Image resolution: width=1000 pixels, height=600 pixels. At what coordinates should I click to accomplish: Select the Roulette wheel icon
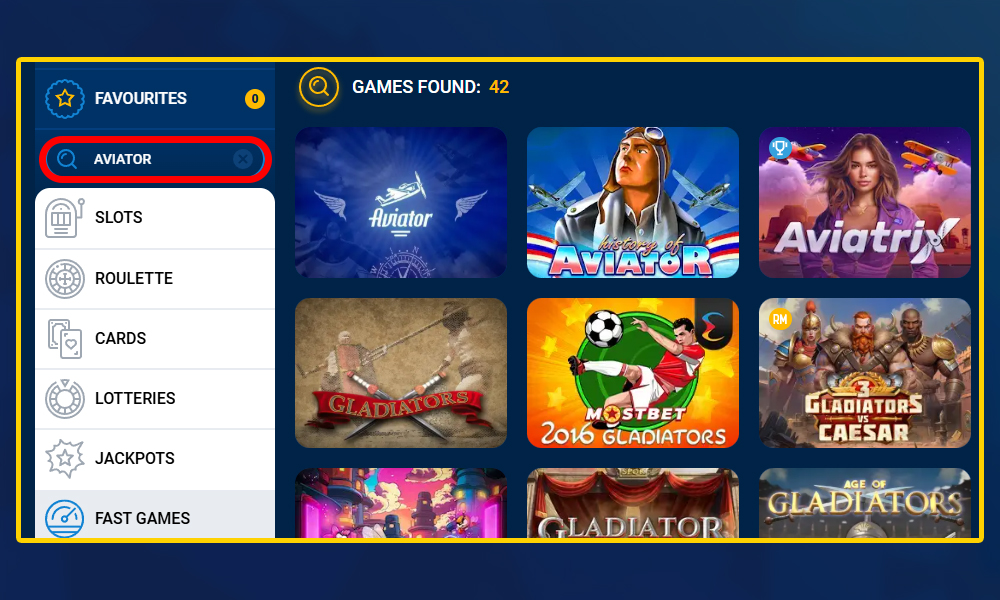tap(64, 279)
